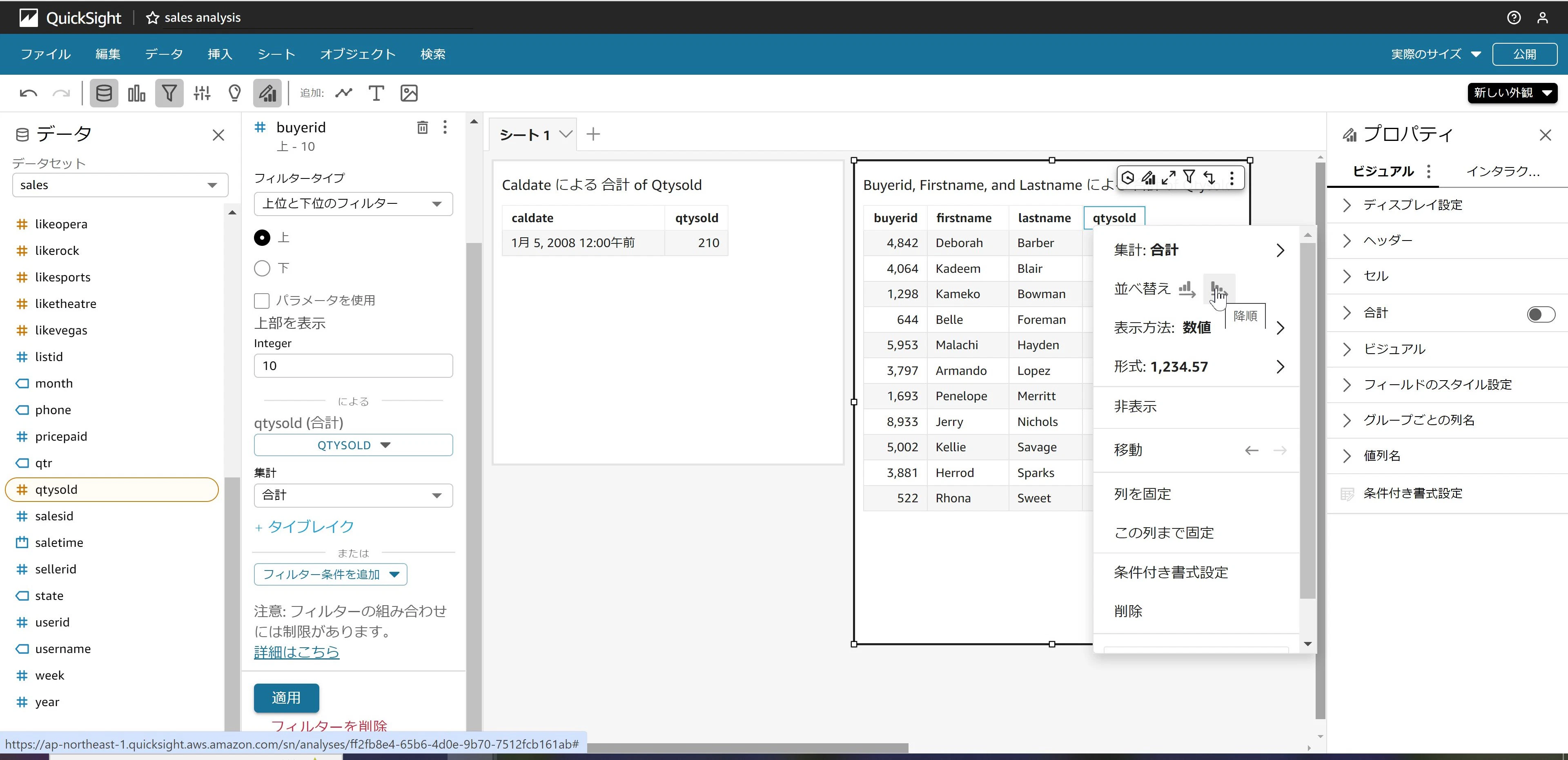Add a text box icon
1568x760 pixels.
tap(376, 93)
